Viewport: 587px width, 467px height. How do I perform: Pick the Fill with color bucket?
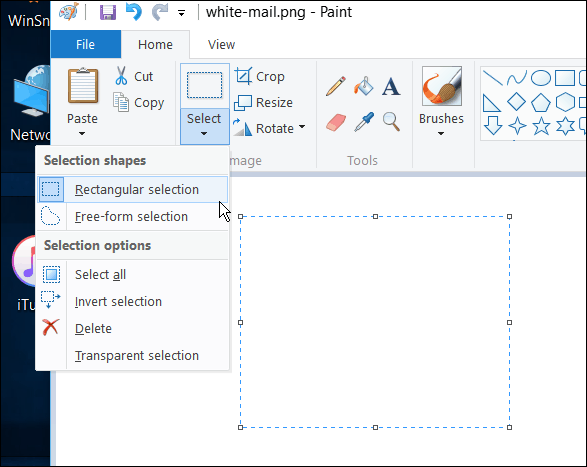point(364,87)
